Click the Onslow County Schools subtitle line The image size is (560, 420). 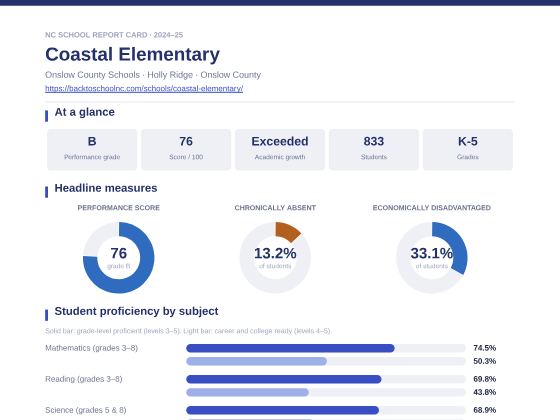153,75
